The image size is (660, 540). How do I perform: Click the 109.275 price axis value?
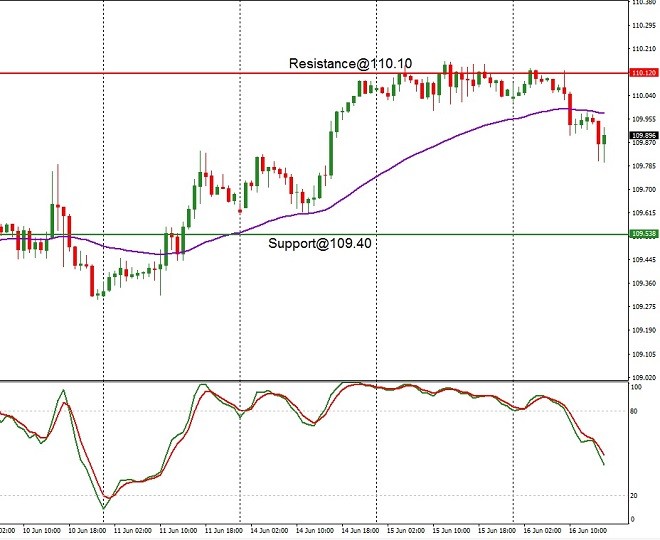coord(644,306)
